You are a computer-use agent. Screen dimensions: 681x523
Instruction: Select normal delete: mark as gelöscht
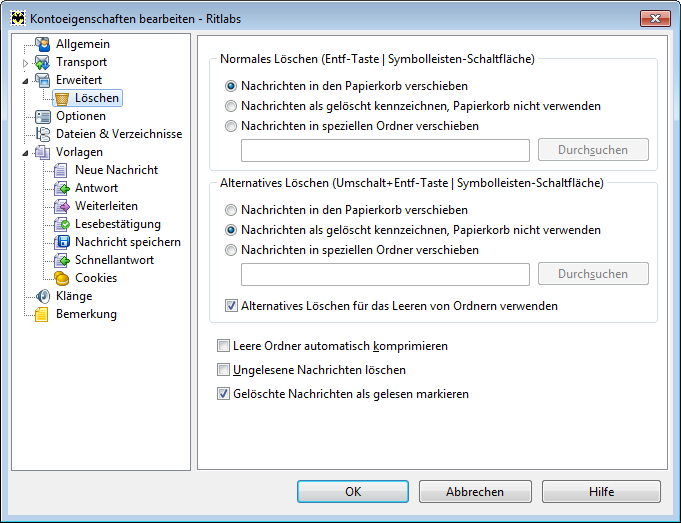tap(231, 106)
